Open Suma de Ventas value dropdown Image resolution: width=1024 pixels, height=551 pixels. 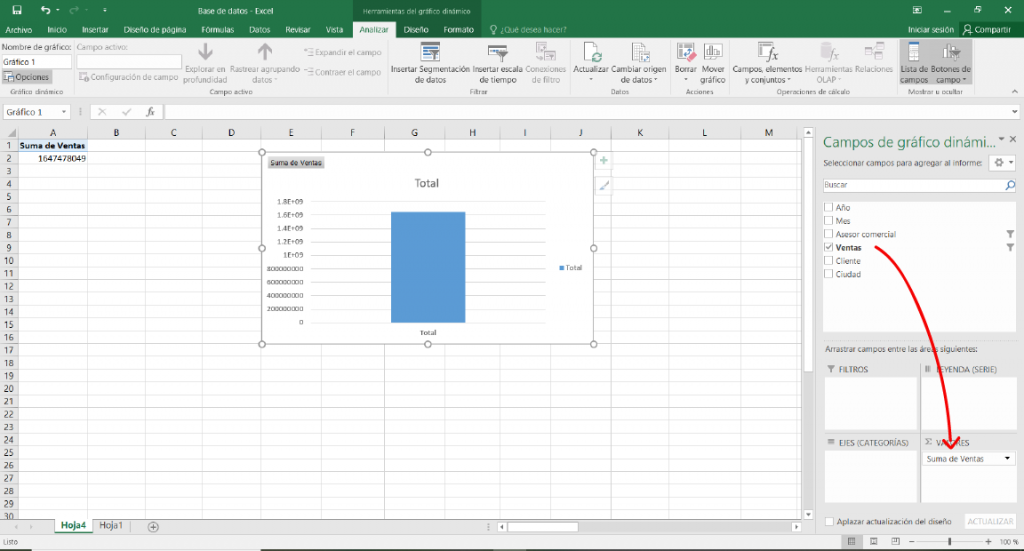tap(1007, 459)
